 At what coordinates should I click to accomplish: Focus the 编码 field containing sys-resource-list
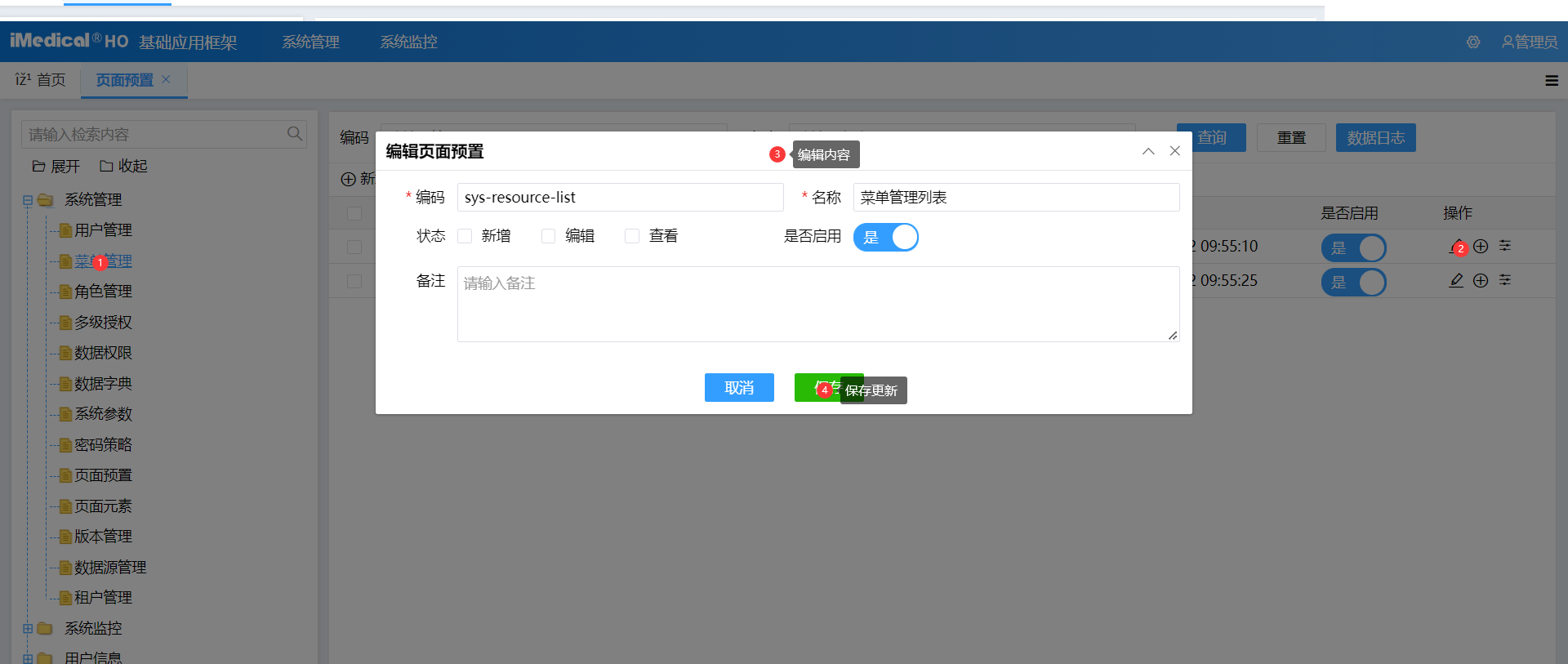pos(621,197)
